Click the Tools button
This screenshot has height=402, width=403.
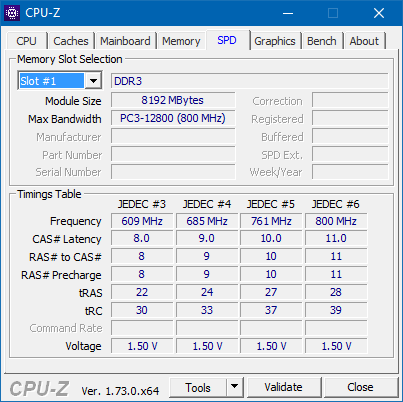[198, 387]
